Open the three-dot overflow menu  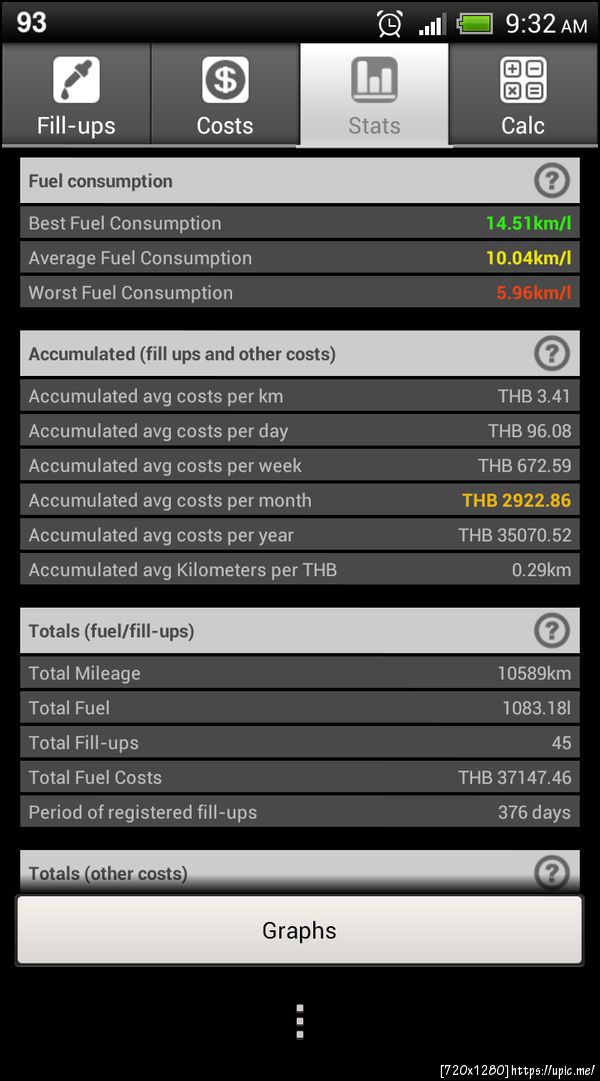[299, 1021]
